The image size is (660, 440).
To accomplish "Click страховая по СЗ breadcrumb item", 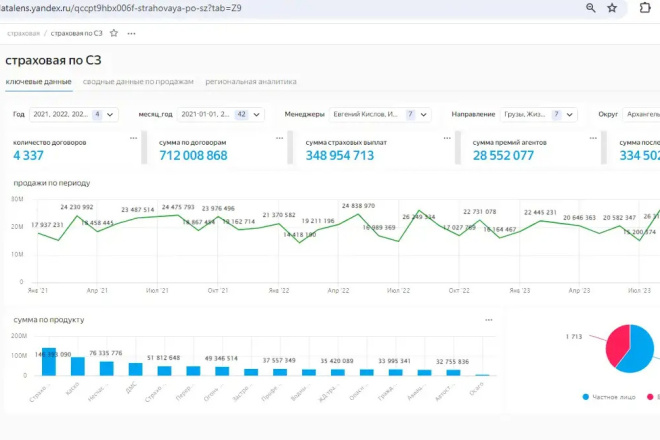I will tap(77, 33).
